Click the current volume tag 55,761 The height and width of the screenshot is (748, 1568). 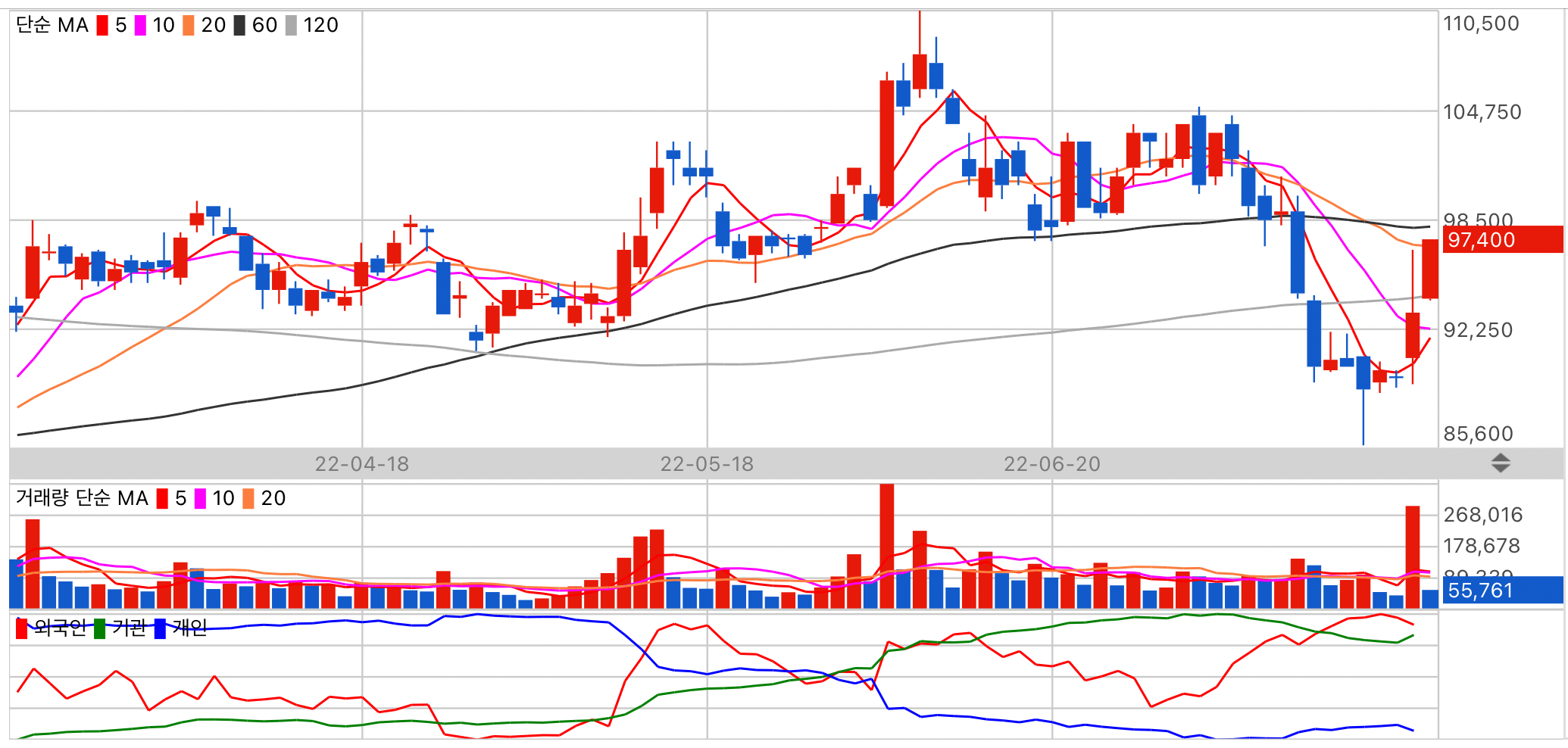(1503, 591)
